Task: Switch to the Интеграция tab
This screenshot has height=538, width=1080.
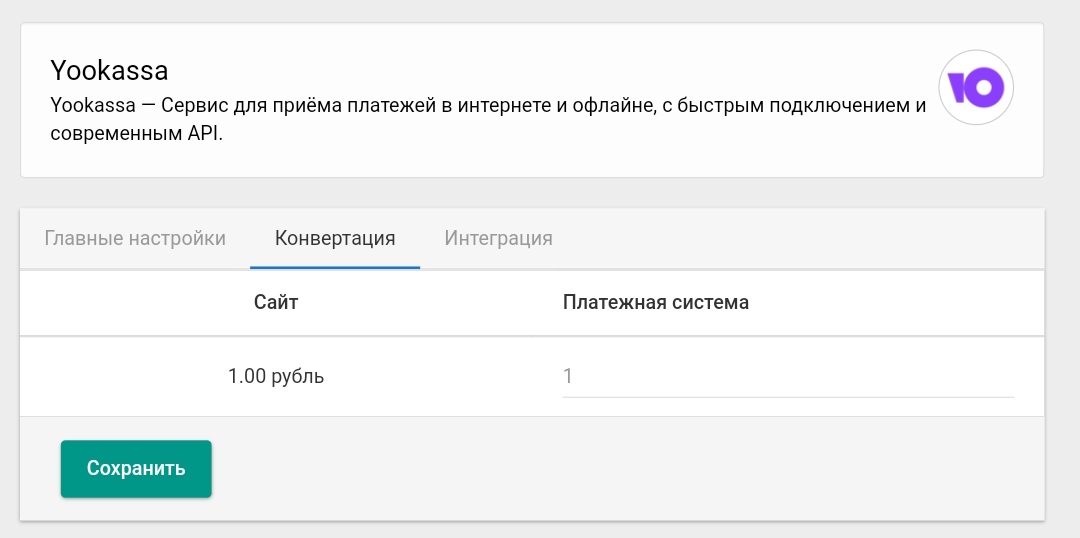Action: (x=498, y=238)
